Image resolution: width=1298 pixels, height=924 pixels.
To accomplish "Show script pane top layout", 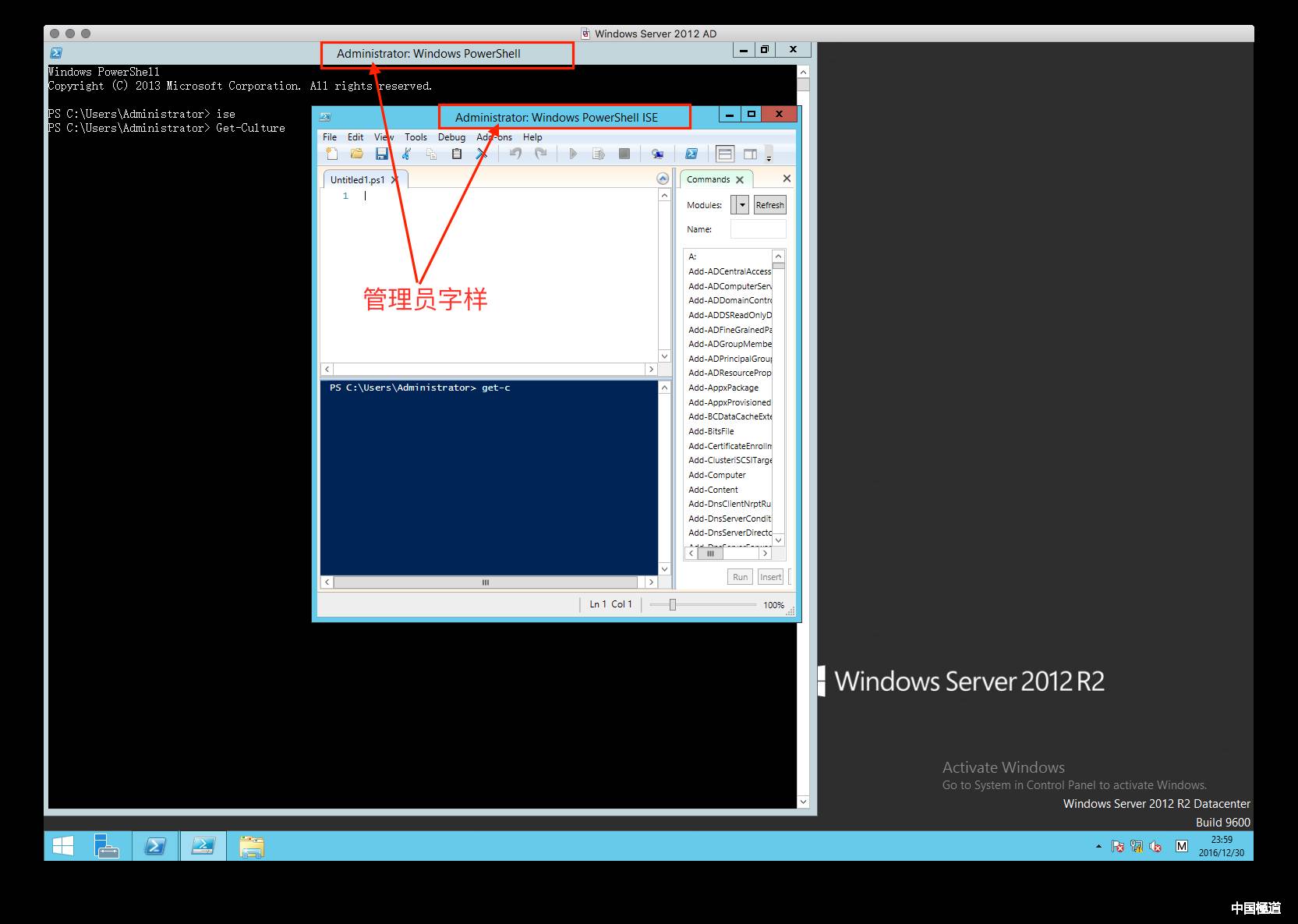I will (725, 154).
